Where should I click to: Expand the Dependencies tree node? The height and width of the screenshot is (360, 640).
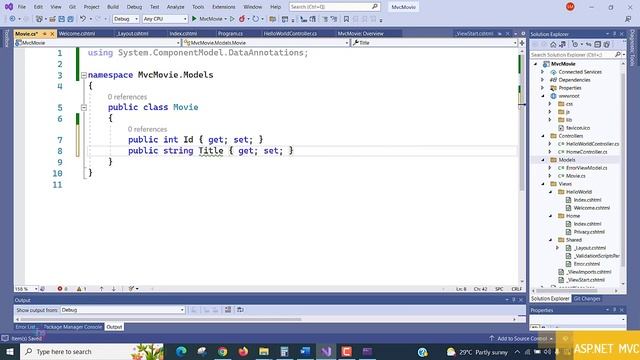(x=542, y=80)
